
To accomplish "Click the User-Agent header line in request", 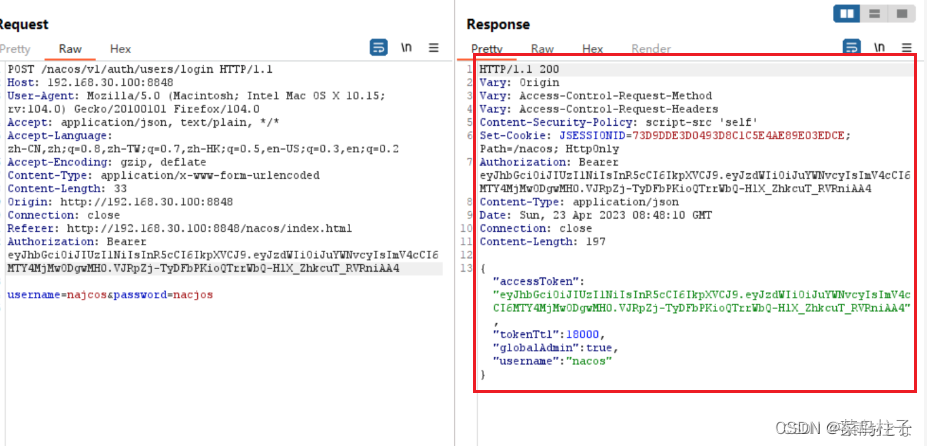I will pyautogui.click(x=196, y=96).
